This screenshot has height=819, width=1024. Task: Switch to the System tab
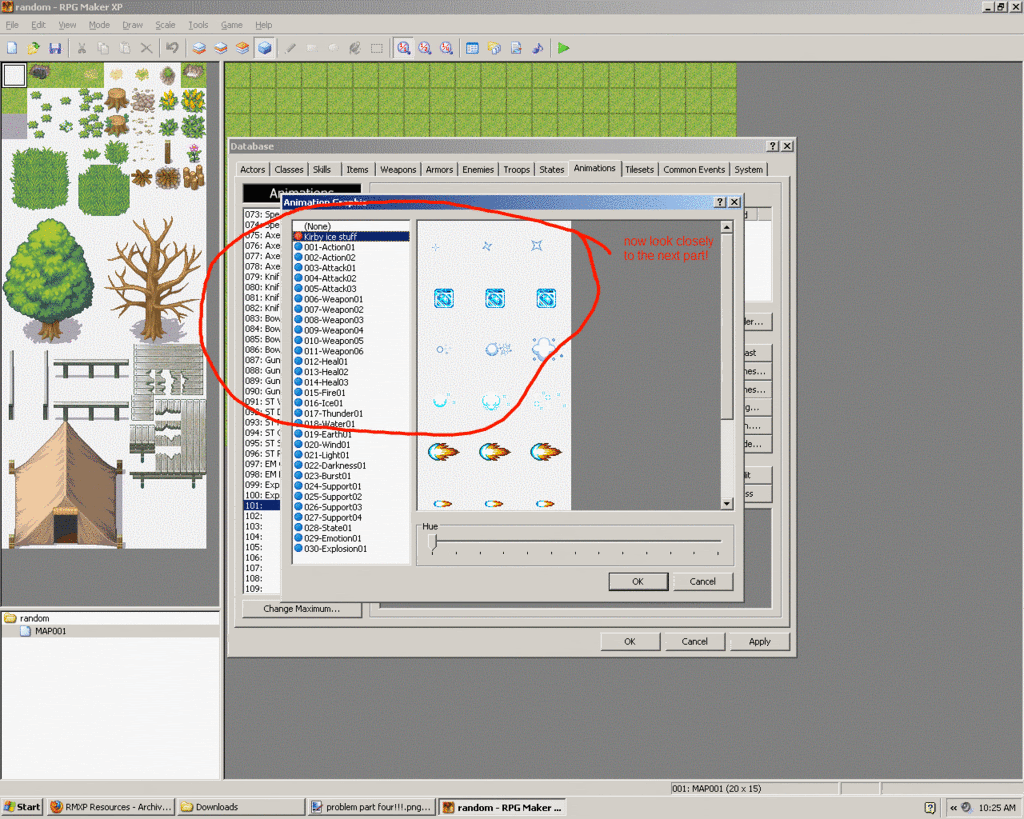coord(748,170)
